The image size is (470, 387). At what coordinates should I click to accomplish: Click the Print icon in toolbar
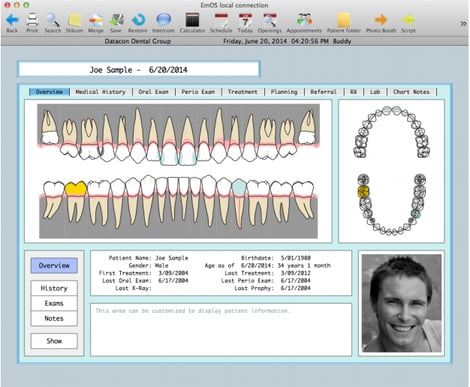pos(32,20)
